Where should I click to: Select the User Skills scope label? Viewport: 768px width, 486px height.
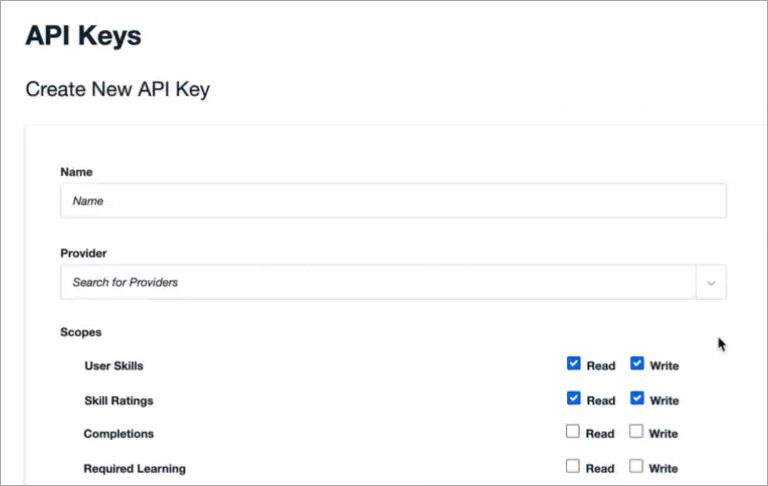click(x=114, y=366)
